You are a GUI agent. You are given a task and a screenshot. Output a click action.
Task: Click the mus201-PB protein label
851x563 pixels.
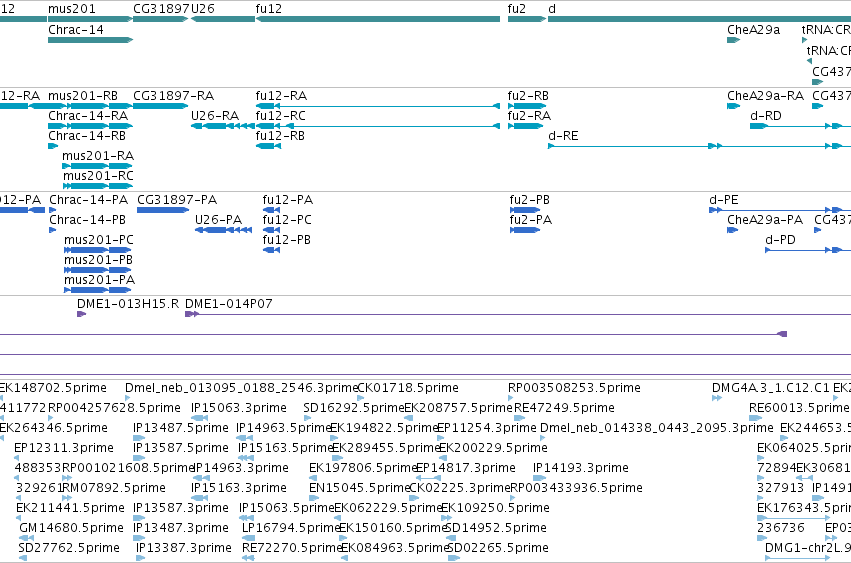pos(98,260)
